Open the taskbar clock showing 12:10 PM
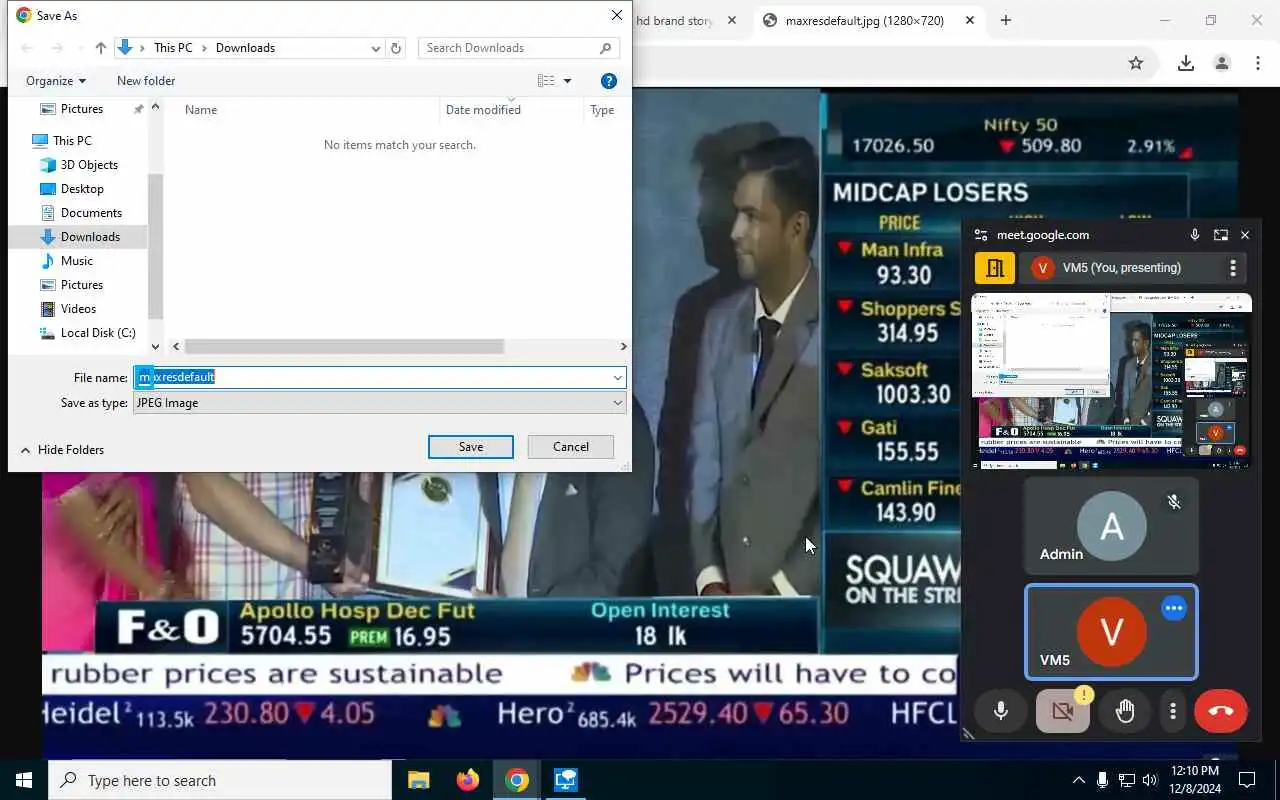This screenshot has width=1280, height=800. 1193,780
